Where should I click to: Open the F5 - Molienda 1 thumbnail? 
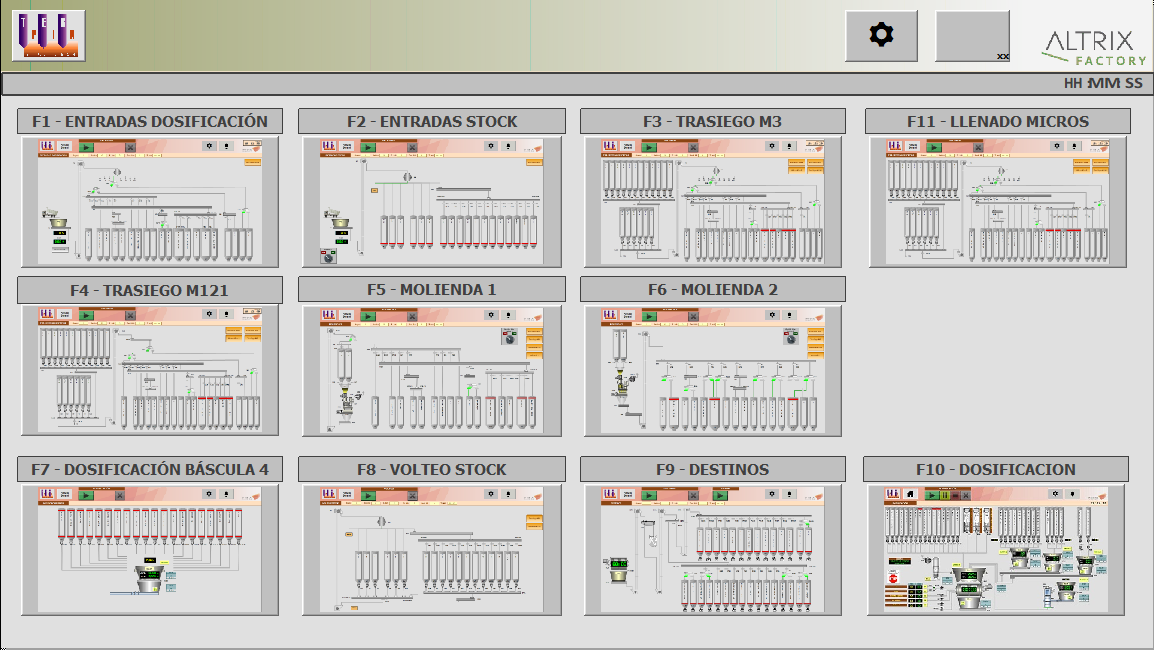point(432,370)
